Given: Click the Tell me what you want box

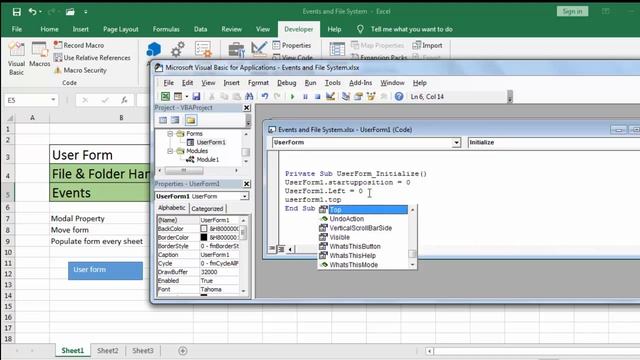Looking at the screenshot, I should 411,29.
